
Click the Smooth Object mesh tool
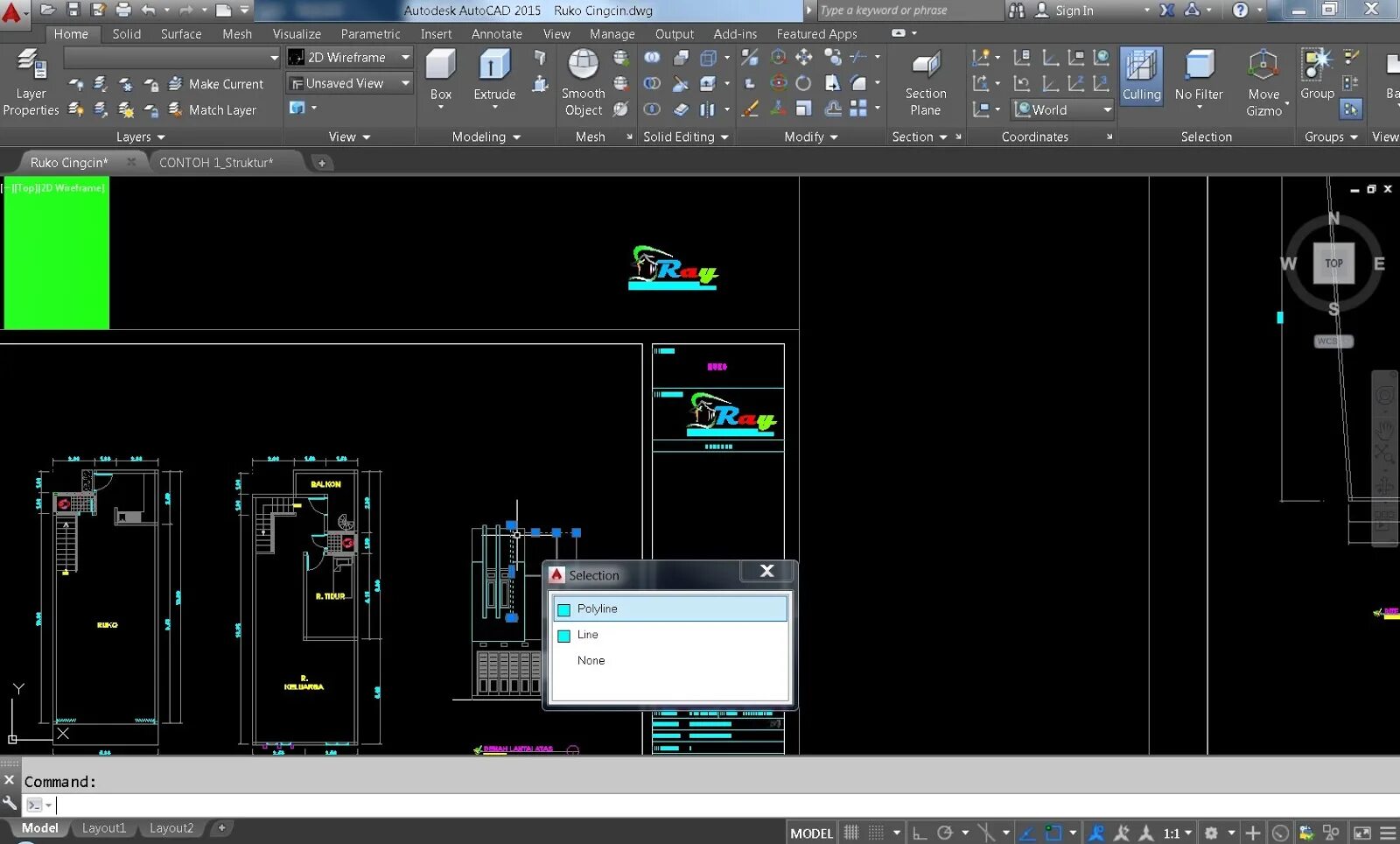(x=583, y=83)
